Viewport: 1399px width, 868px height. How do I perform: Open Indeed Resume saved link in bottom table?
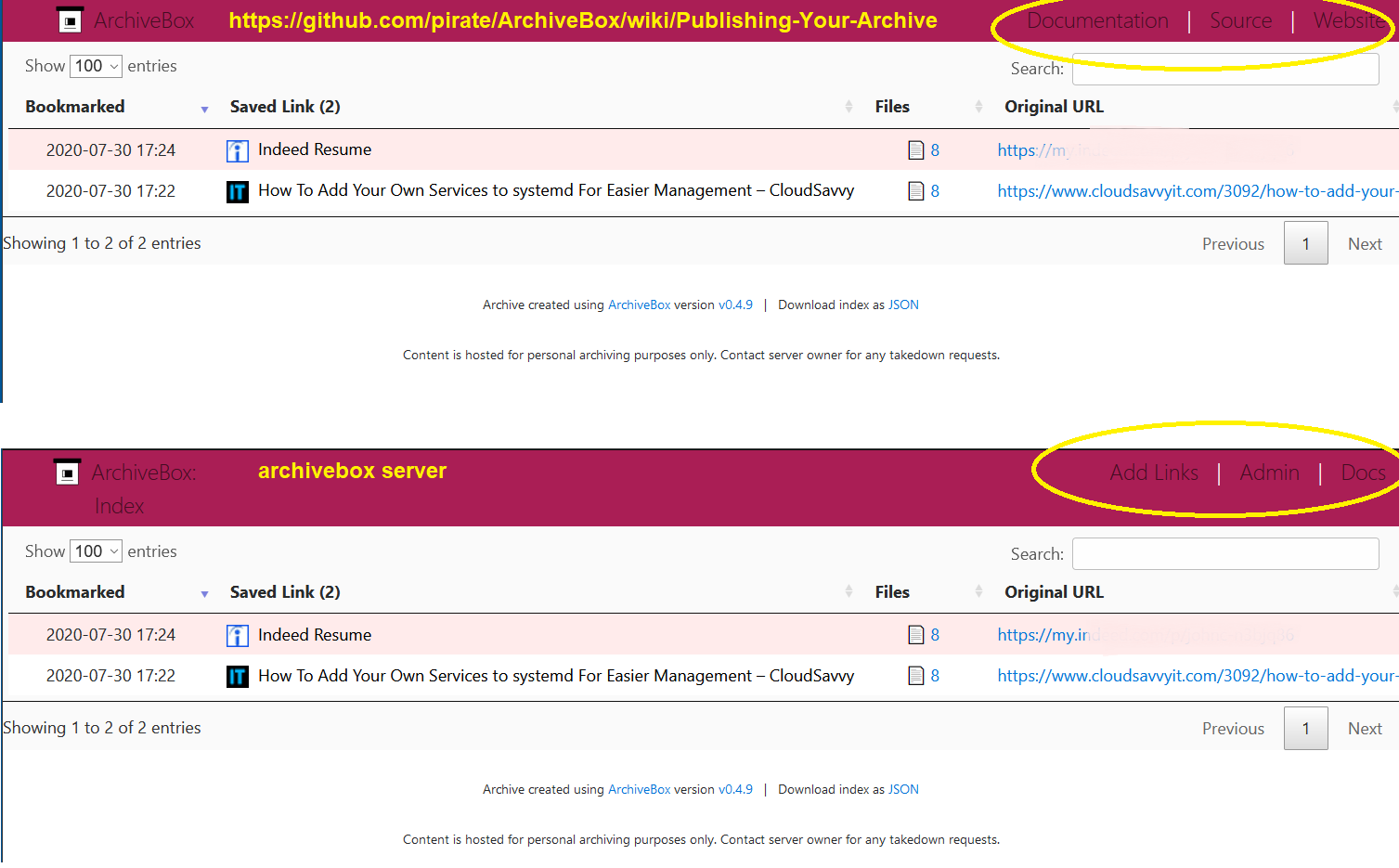[315, 635]
